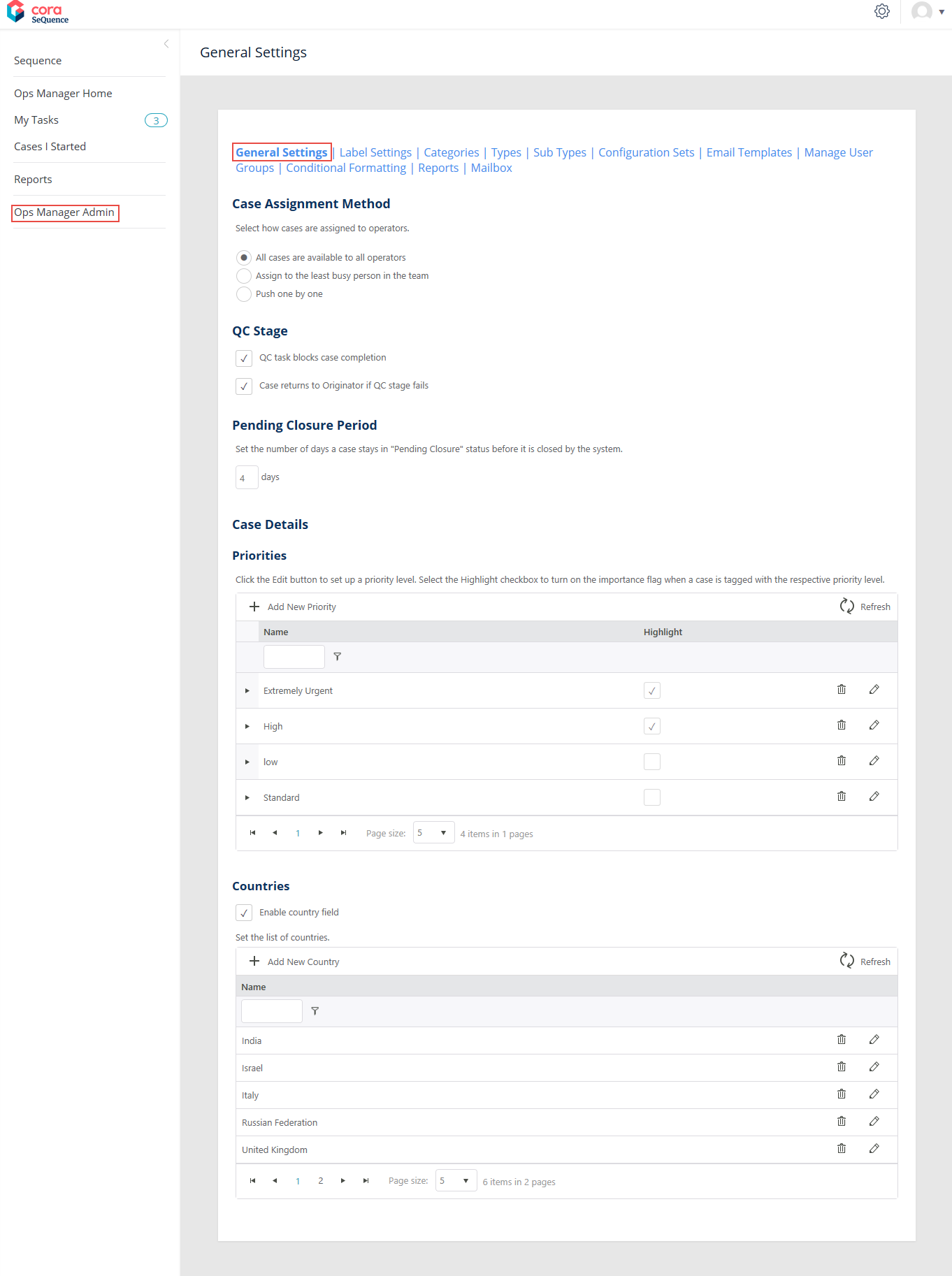
Task: Go to My Tasks in sidebar
Action: pos(36,120)
